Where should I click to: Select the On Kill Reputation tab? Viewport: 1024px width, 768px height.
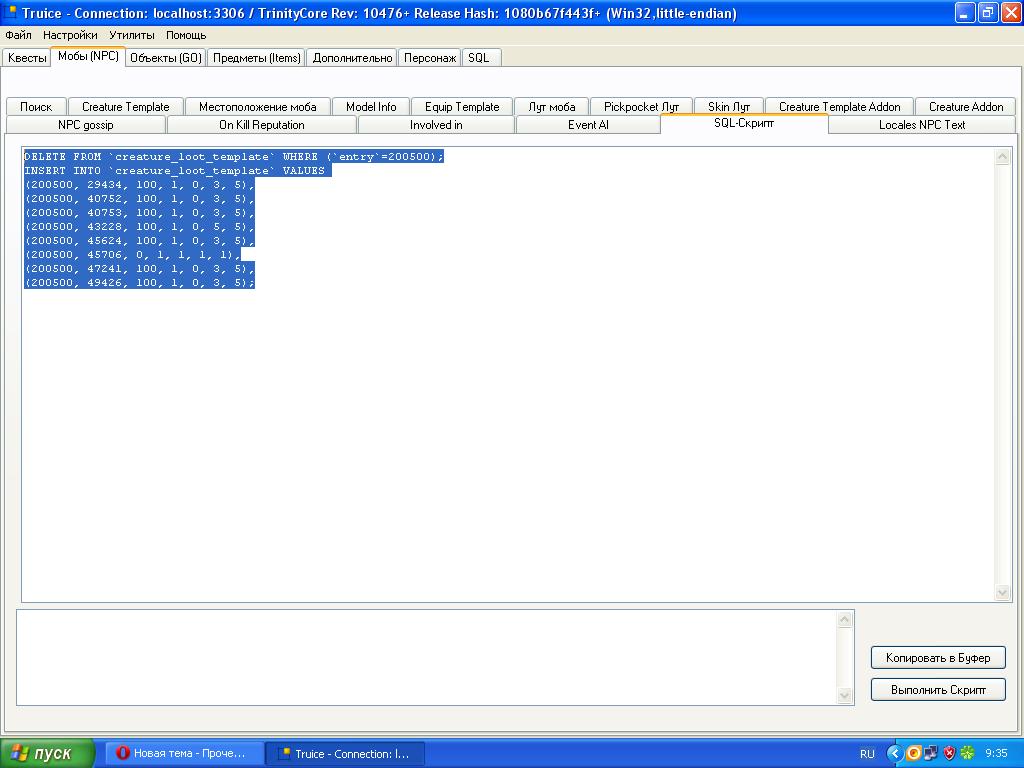[x=262, y=125]
